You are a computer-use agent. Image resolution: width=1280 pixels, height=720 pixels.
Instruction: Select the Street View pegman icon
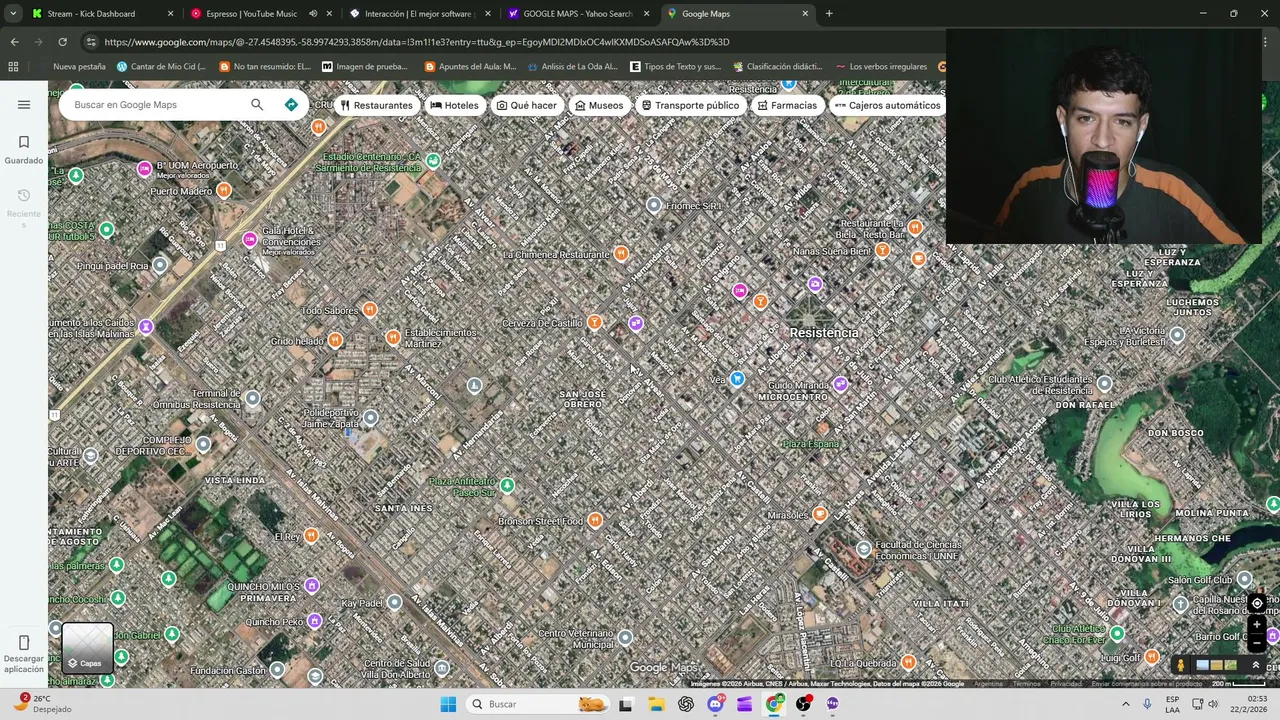(x=1181, y=664)
